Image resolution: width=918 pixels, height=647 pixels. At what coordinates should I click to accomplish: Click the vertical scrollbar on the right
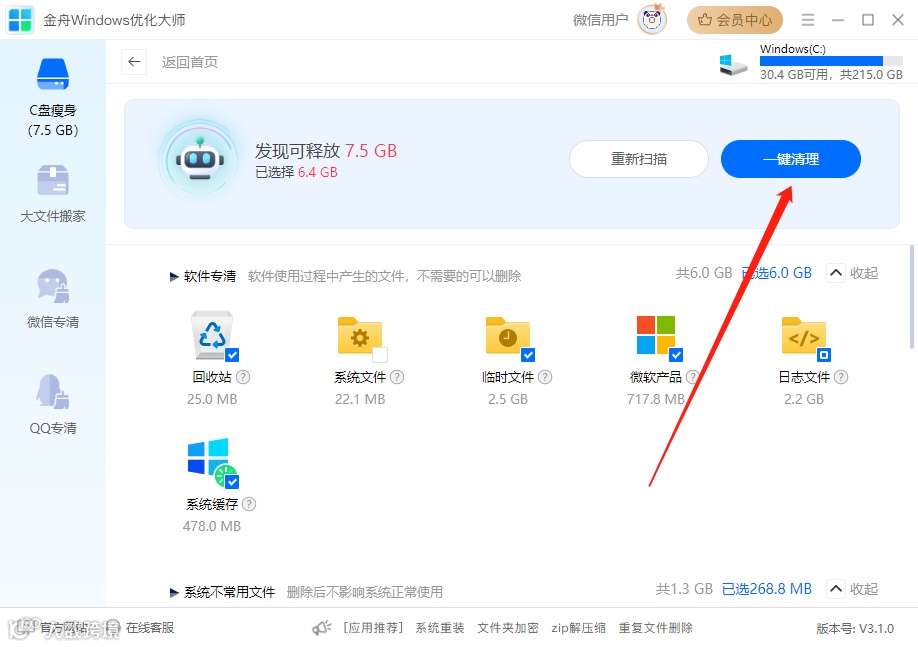tap(912, 297)
